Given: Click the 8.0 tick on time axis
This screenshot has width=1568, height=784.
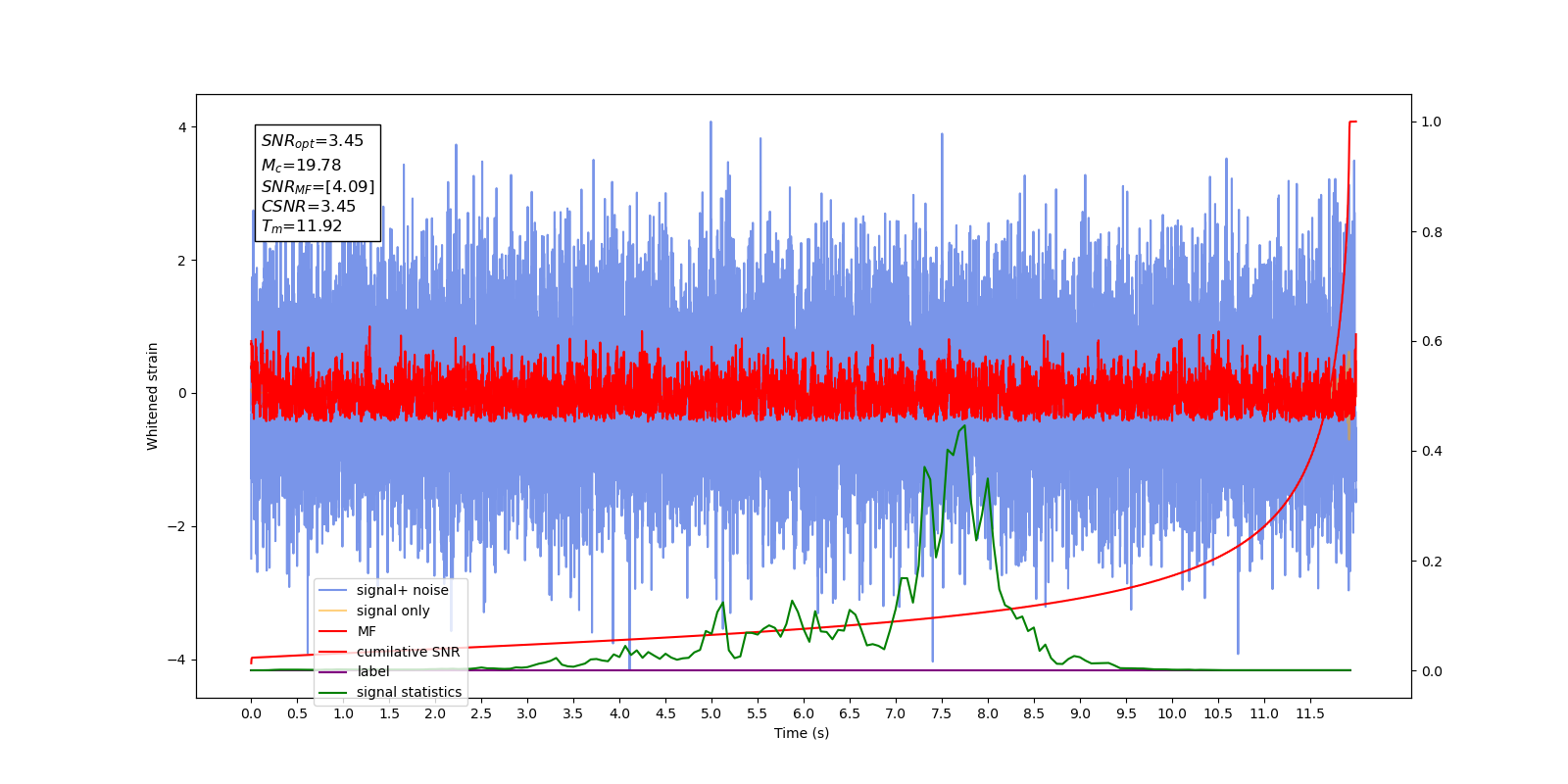Looking at the screenshot, I should pos(988,713).
